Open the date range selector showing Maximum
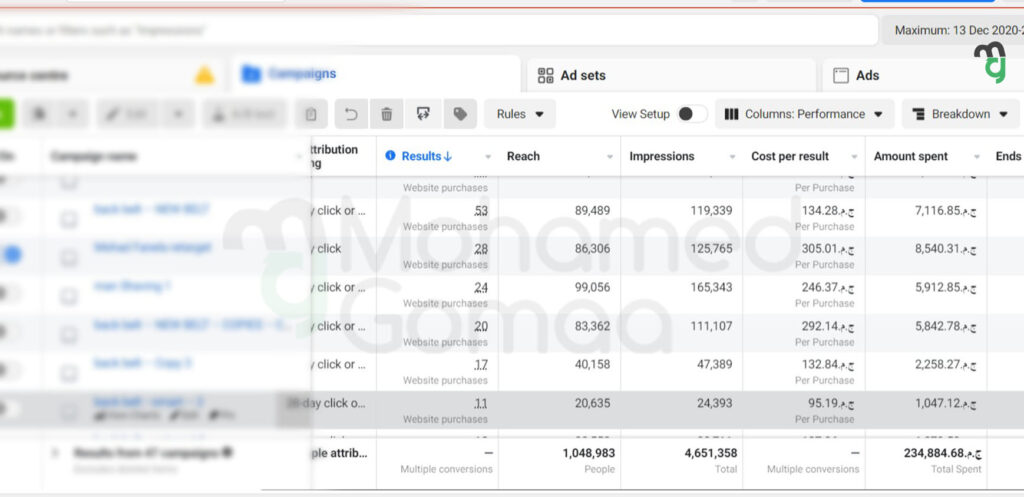 (x=955, y=30)
